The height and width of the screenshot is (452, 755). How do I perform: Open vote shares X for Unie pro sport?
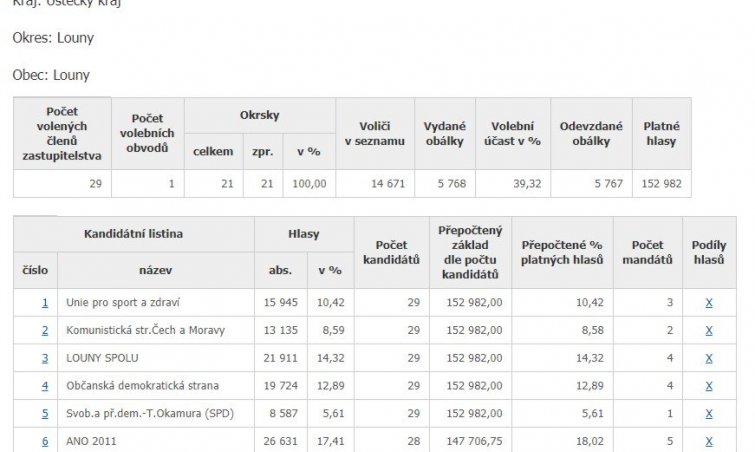709,303
